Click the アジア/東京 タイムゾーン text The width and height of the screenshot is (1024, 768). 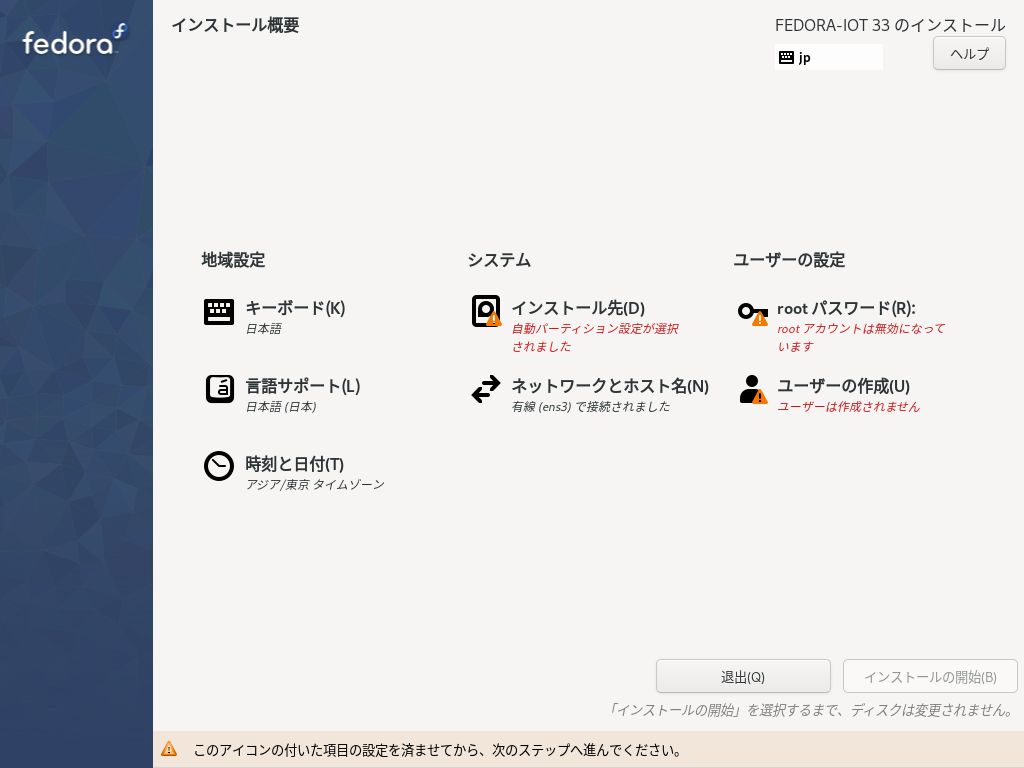(x=315, y=485)
